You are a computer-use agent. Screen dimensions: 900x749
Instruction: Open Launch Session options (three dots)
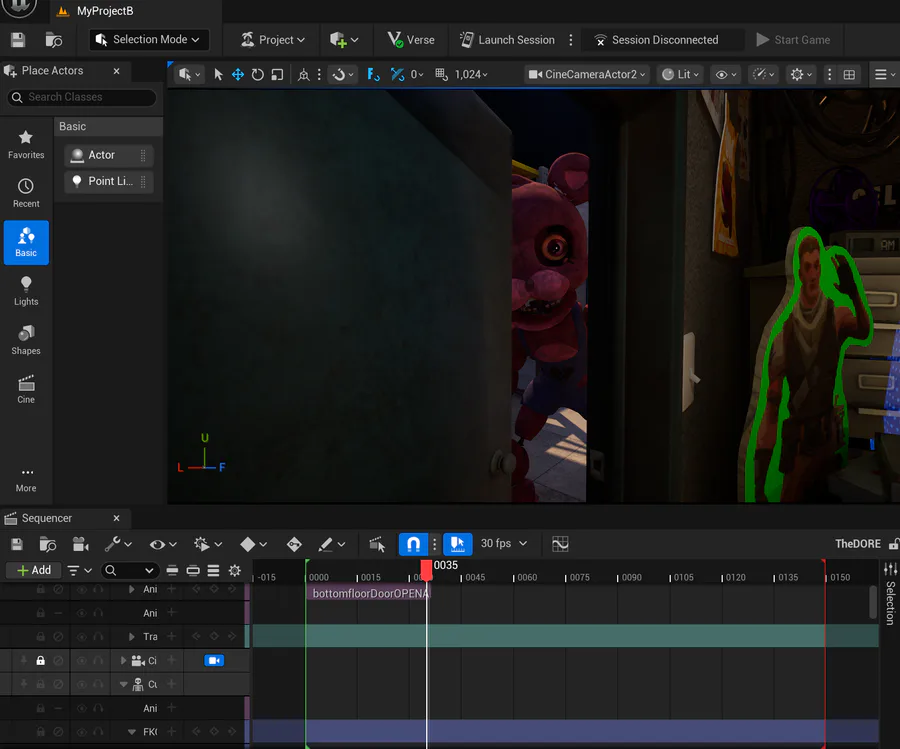[571, 40]
